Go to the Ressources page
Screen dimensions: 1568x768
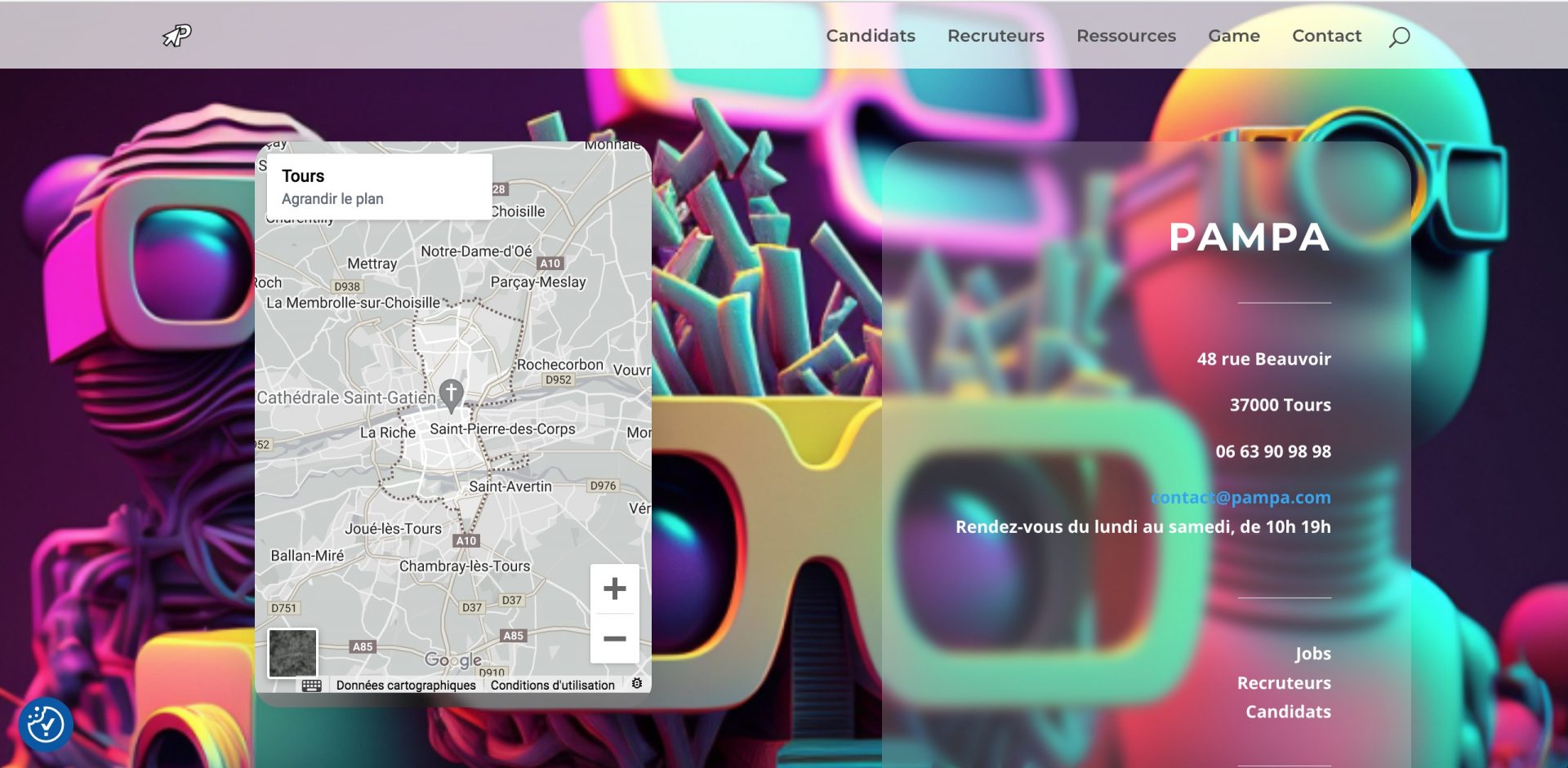(x=1125, y=36)
